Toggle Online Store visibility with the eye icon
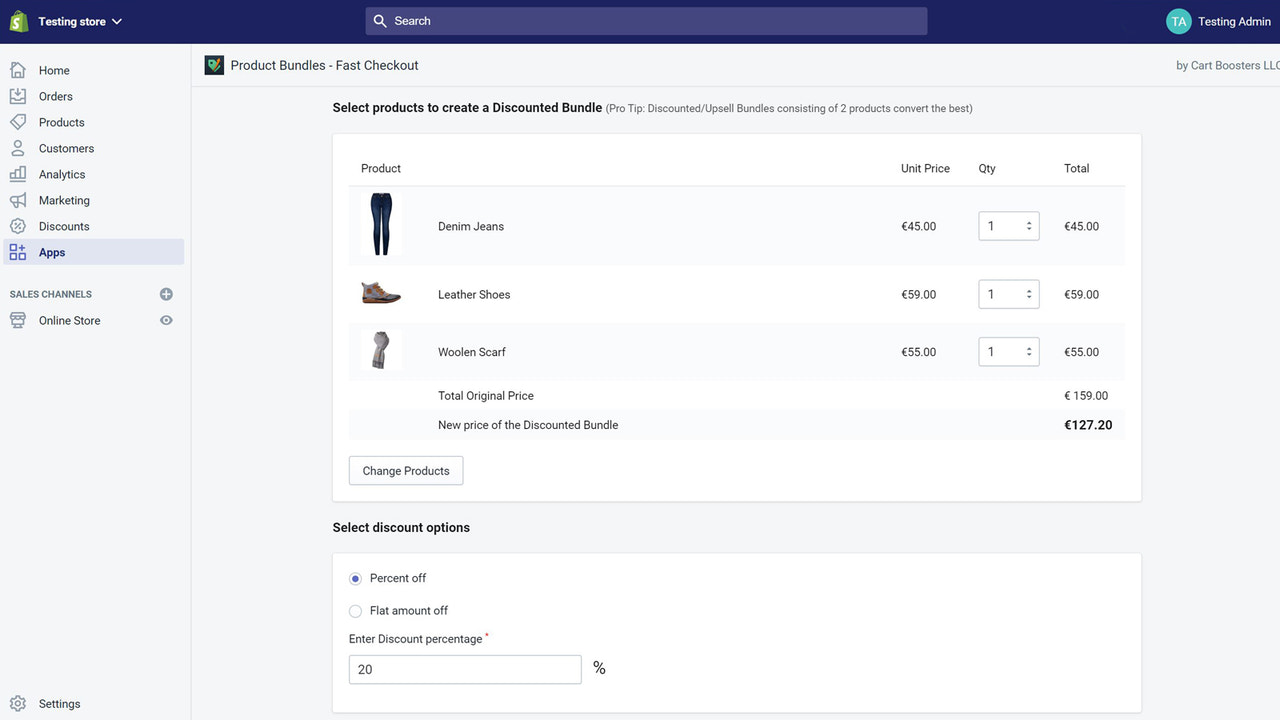The image size is (1280, 720). click(x=166, y=320)
